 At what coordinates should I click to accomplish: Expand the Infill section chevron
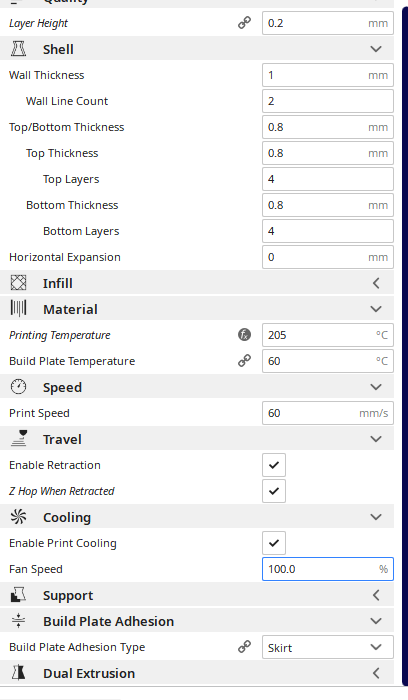(376, 283)
